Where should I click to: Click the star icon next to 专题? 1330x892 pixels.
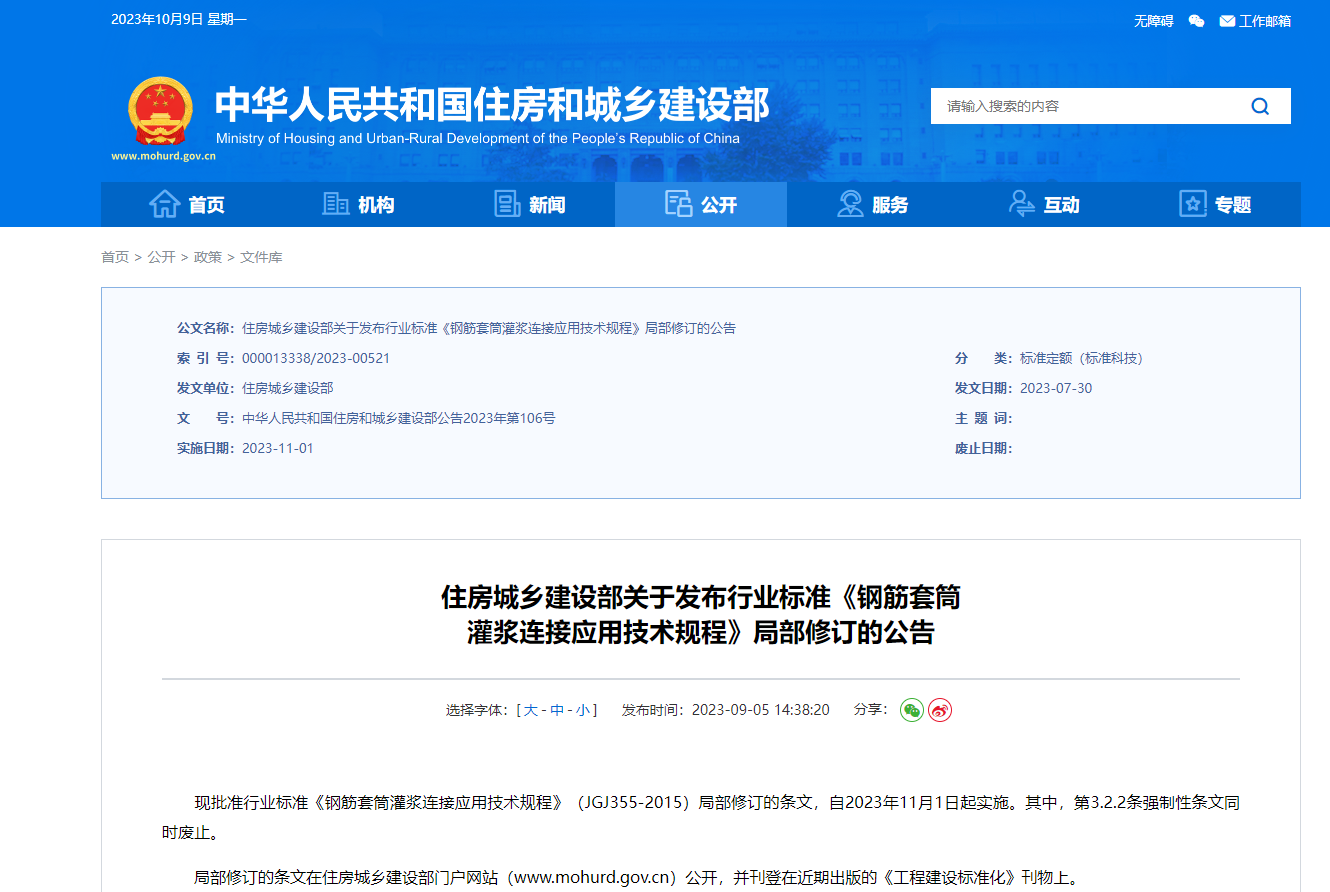1191,203
